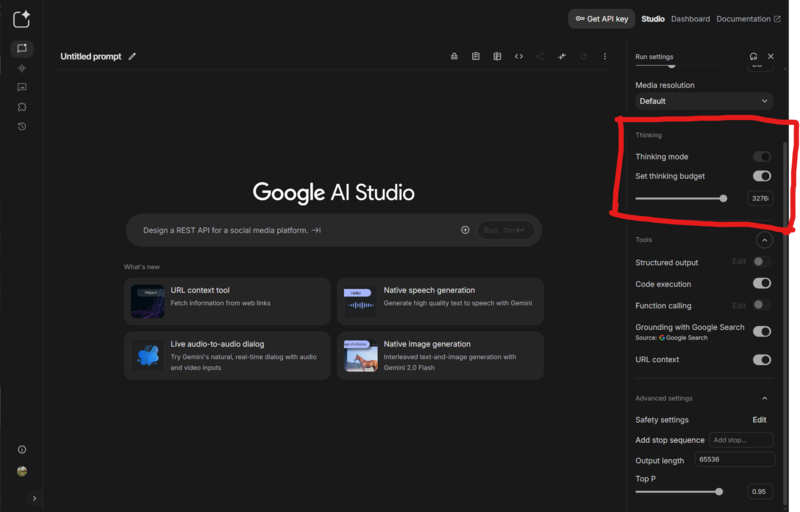Click the Output length field
800x512 pixels.
pos(735,459)
